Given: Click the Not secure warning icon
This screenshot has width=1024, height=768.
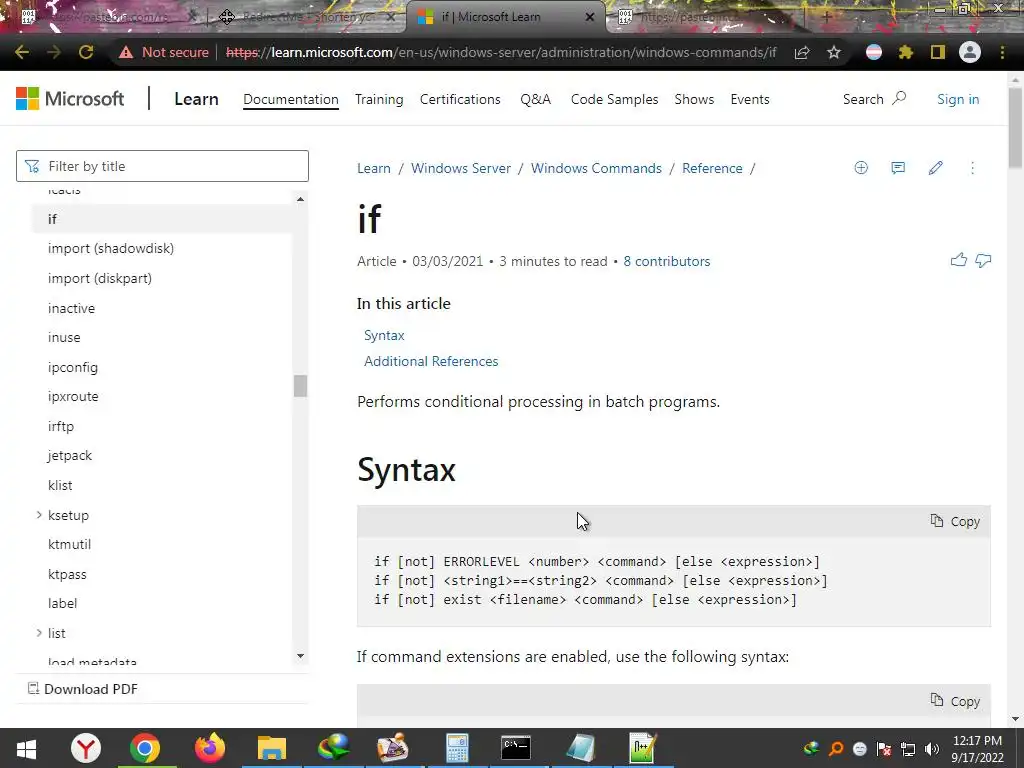Looking at the screenshot, I should (125, 52).
